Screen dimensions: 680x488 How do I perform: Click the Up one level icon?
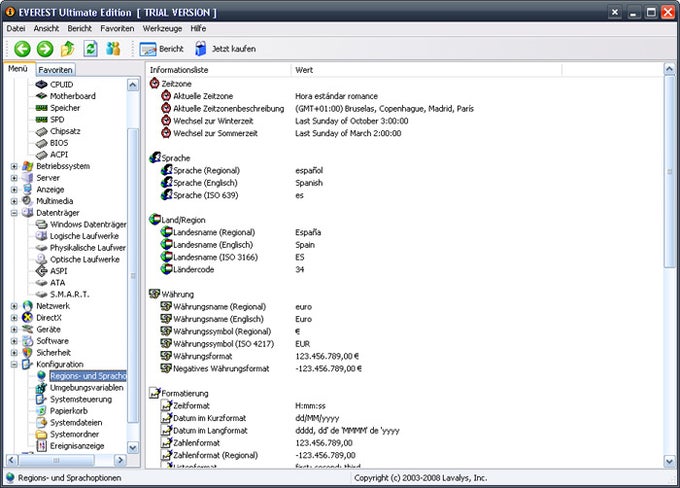click(68, 49)
